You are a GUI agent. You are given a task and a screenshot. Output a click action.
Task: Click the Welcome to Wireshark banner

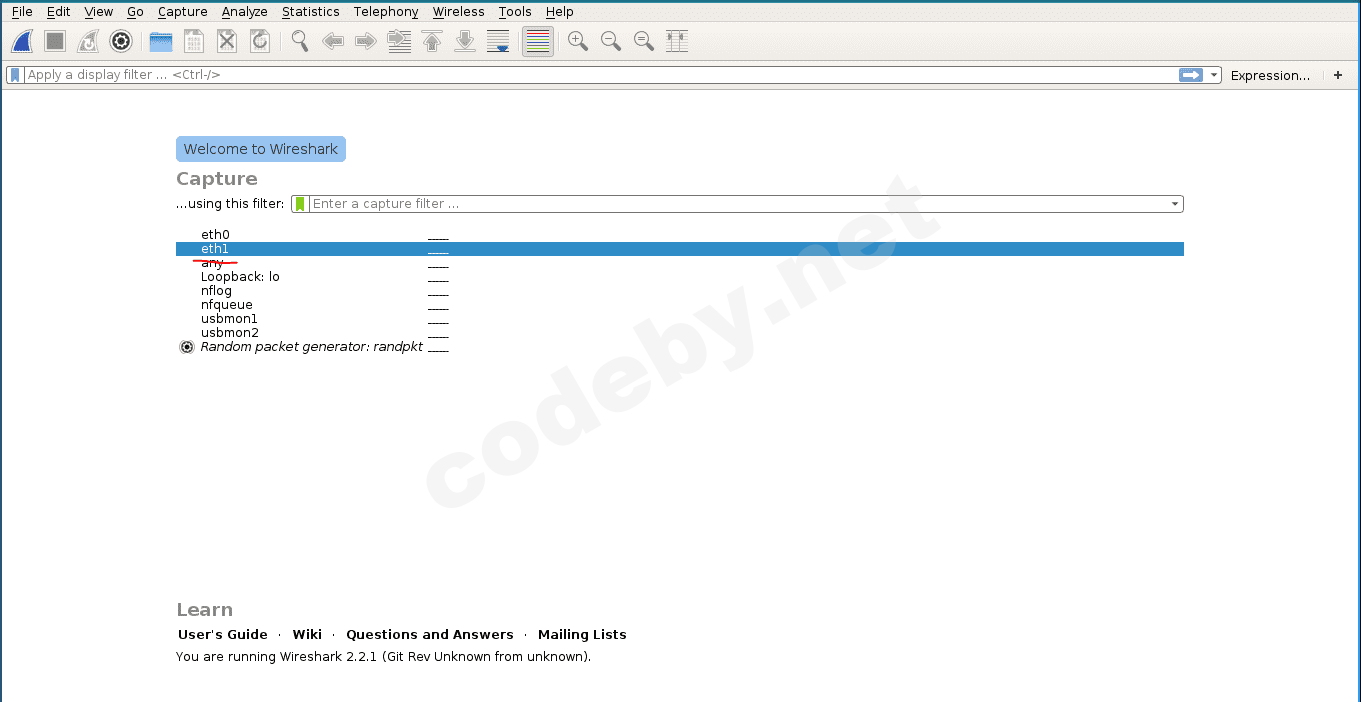pyautogui.click(x=261, y=149)
